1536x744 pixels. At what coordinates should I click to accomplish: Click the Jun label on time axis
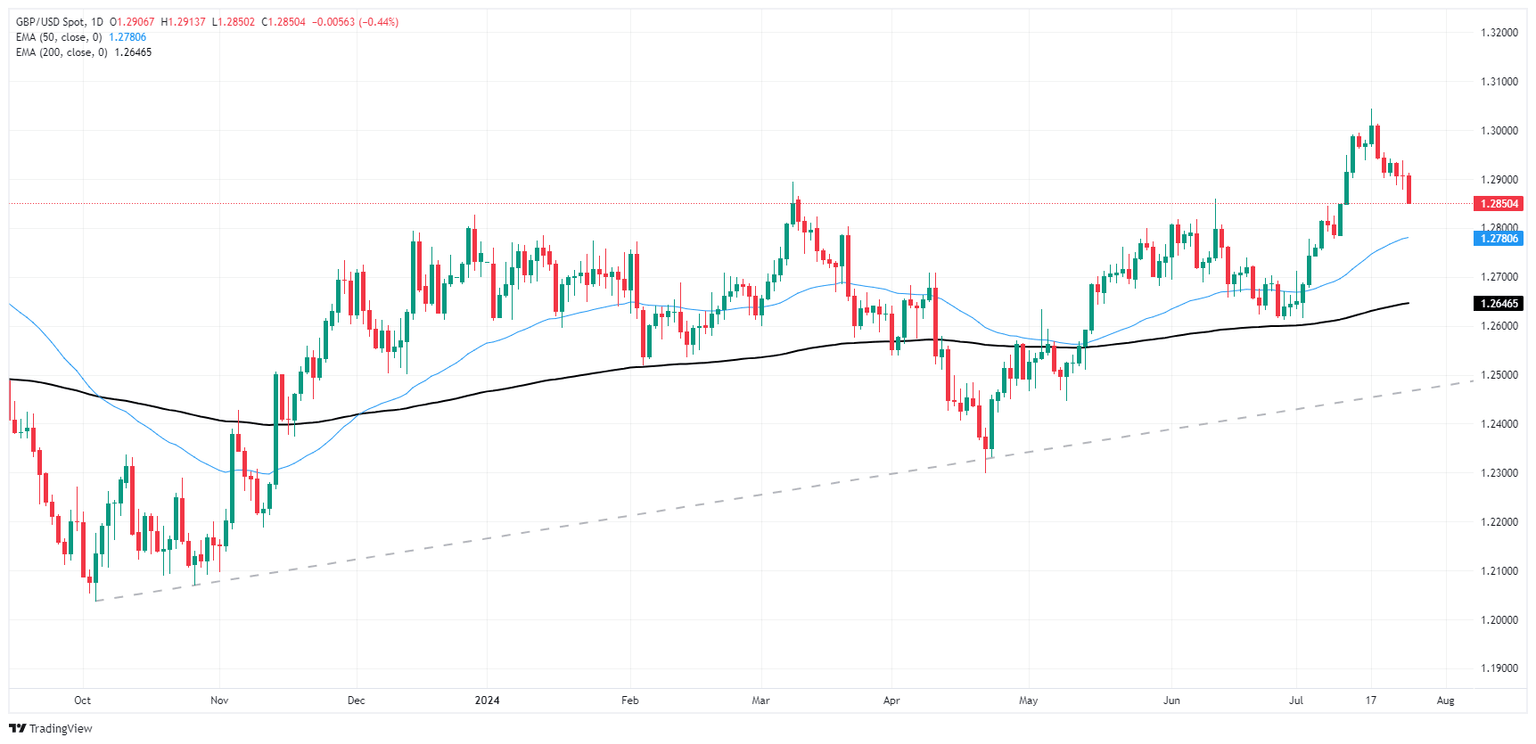click(x=1166, y=701)
